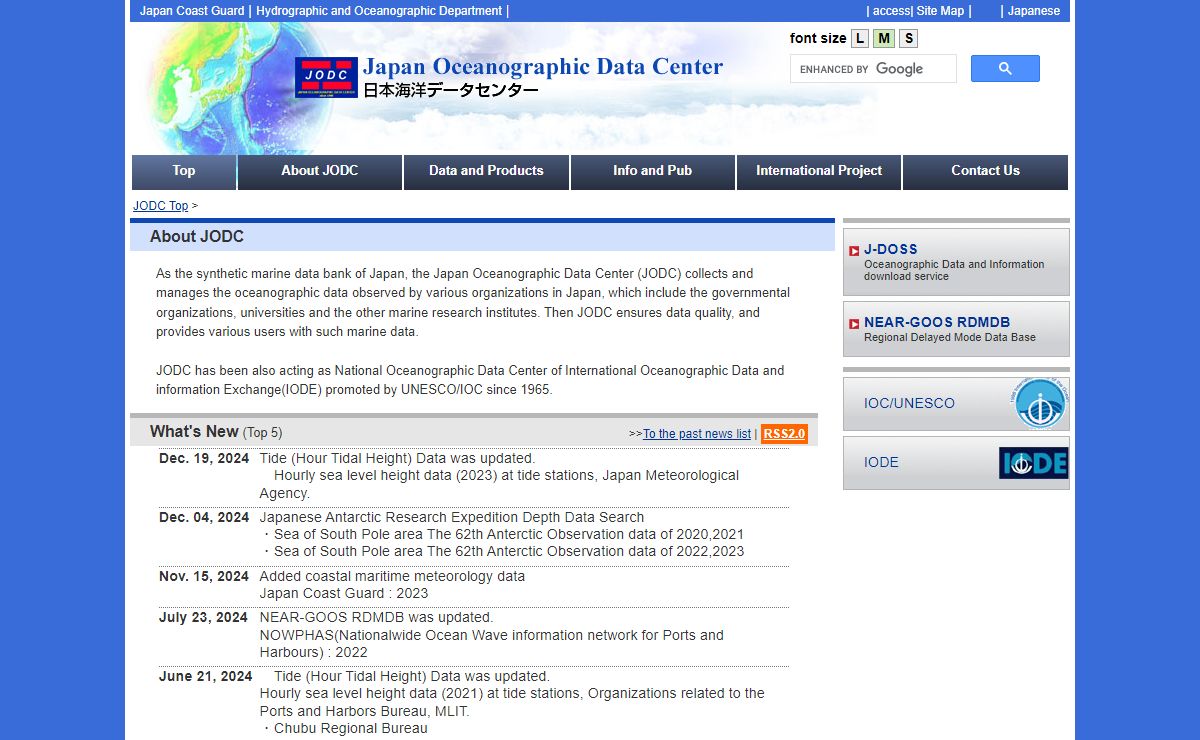Open the Contact Us menu
1200x740 pixels.
click(x=985, y=172)
